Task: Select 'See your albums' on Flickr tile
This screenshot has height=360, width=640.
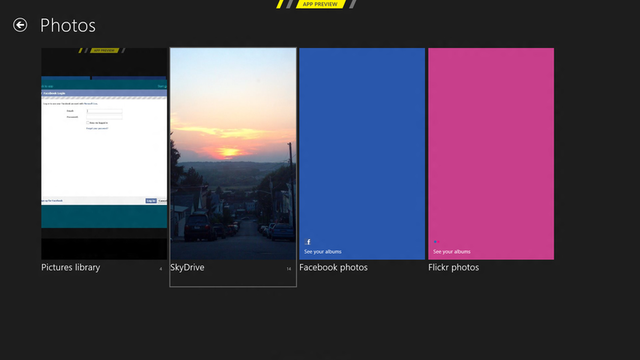Action: (x=451, y=251)
